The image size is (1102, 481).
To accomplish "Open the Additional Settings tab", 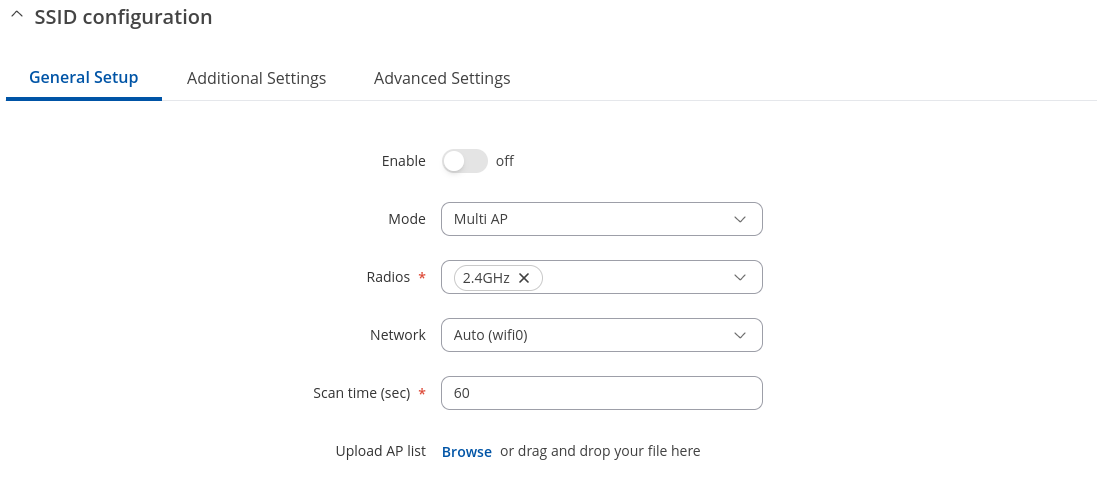I will coord(256,78).
